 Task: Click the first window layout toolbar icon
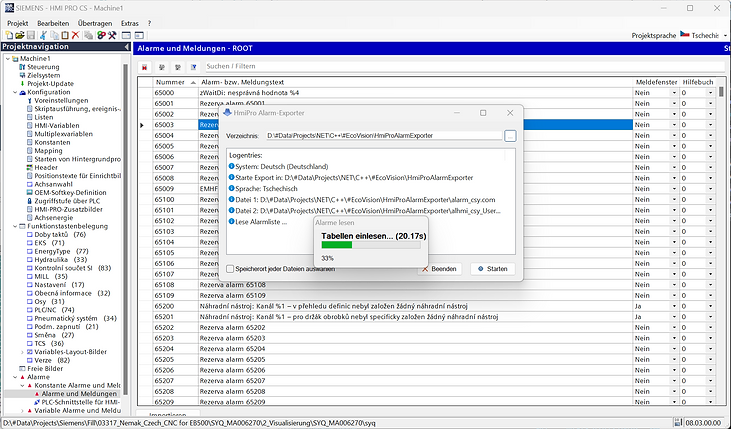click(x=126, y=35)
